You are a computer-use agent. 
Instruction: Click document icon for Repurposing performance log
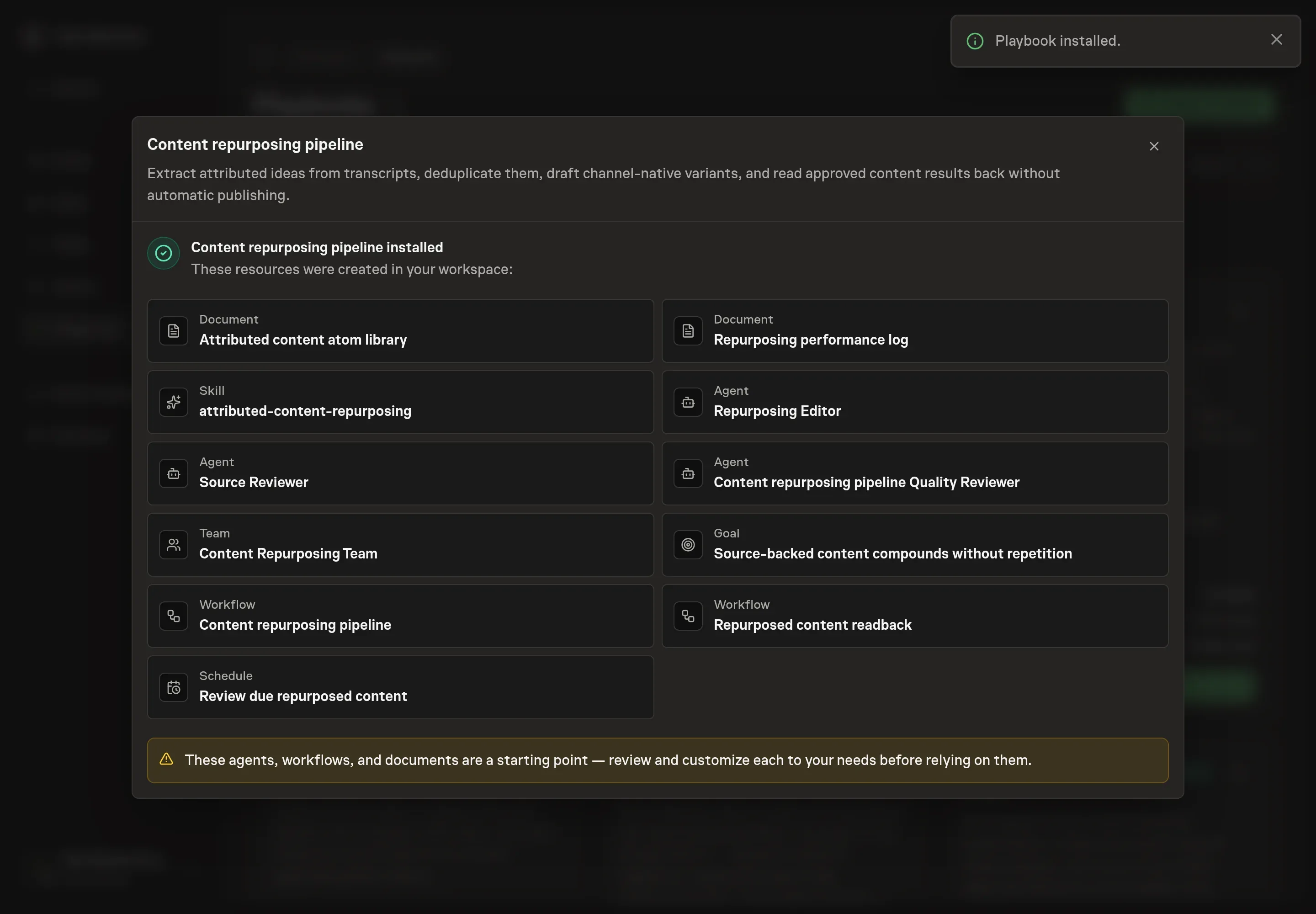tap(688, 330)
